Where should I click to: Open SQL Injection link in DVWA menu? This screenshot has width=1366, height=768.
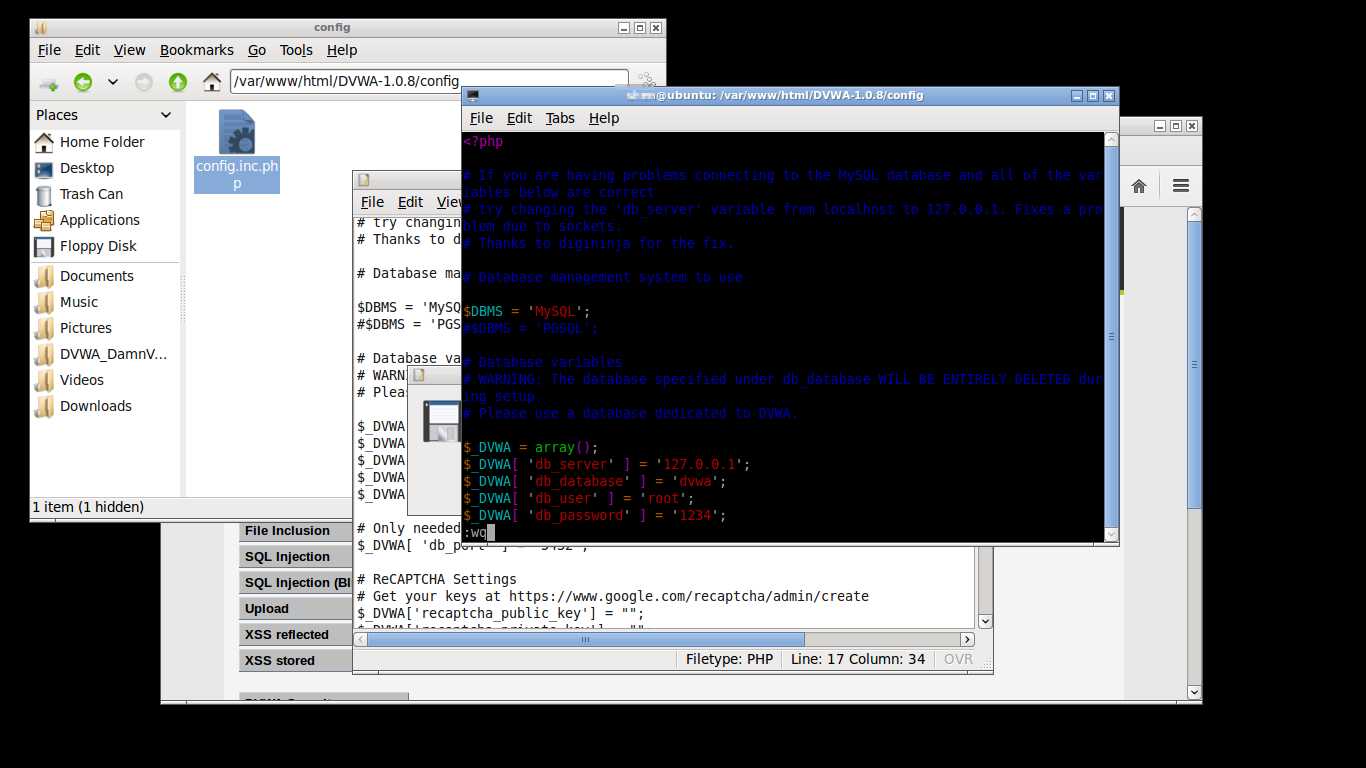click(296, 557)
